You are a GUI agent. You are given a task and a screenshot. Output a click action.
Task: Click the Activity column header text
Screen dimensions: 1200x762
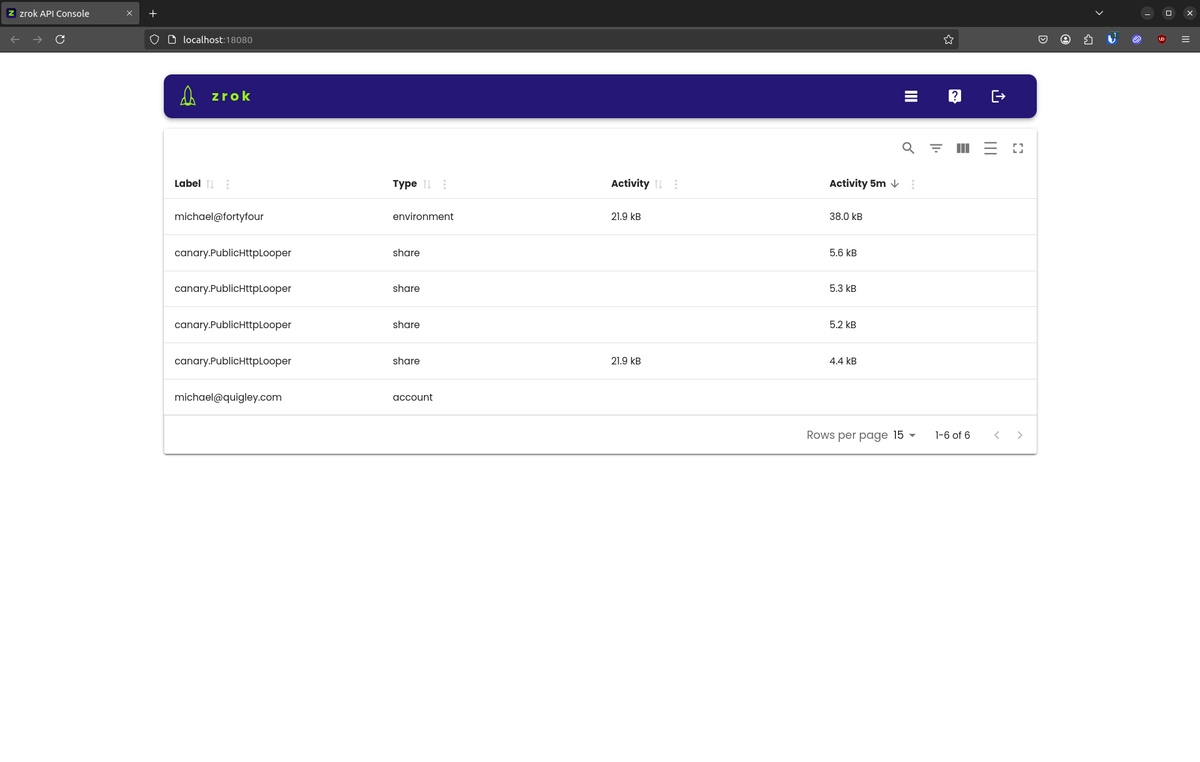(x=630, y=184)
